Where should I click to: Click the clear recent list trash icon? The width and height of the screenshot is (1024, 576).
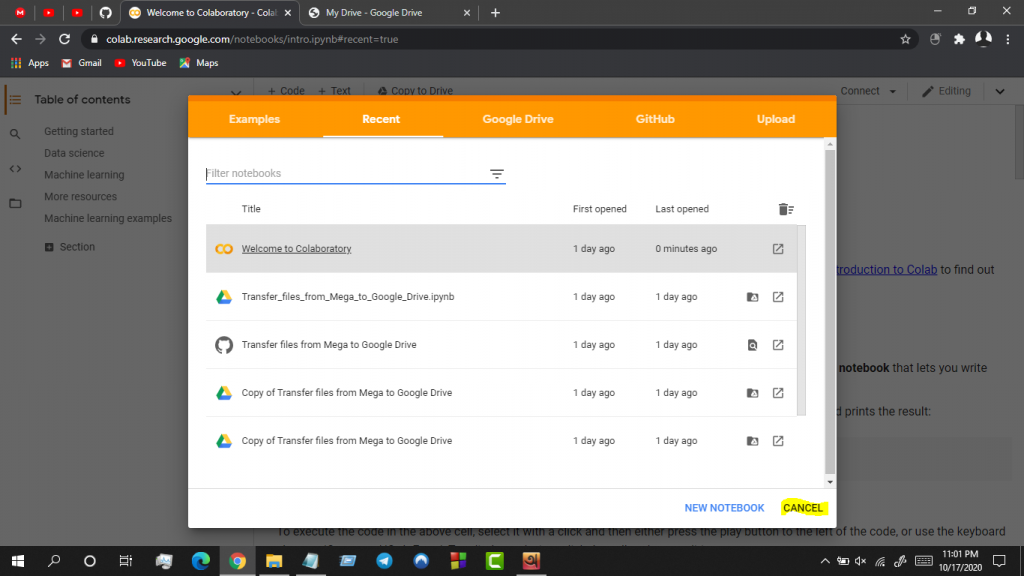(786, 209)
